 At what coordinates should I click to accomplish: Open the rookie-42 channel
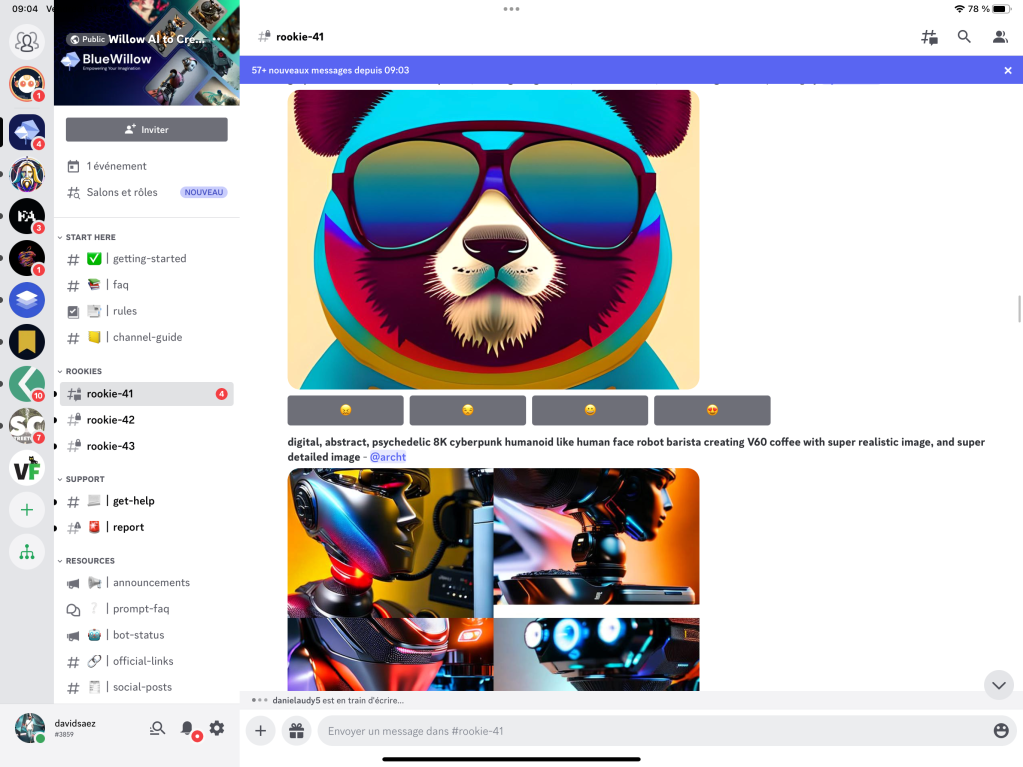click(110, 420)
